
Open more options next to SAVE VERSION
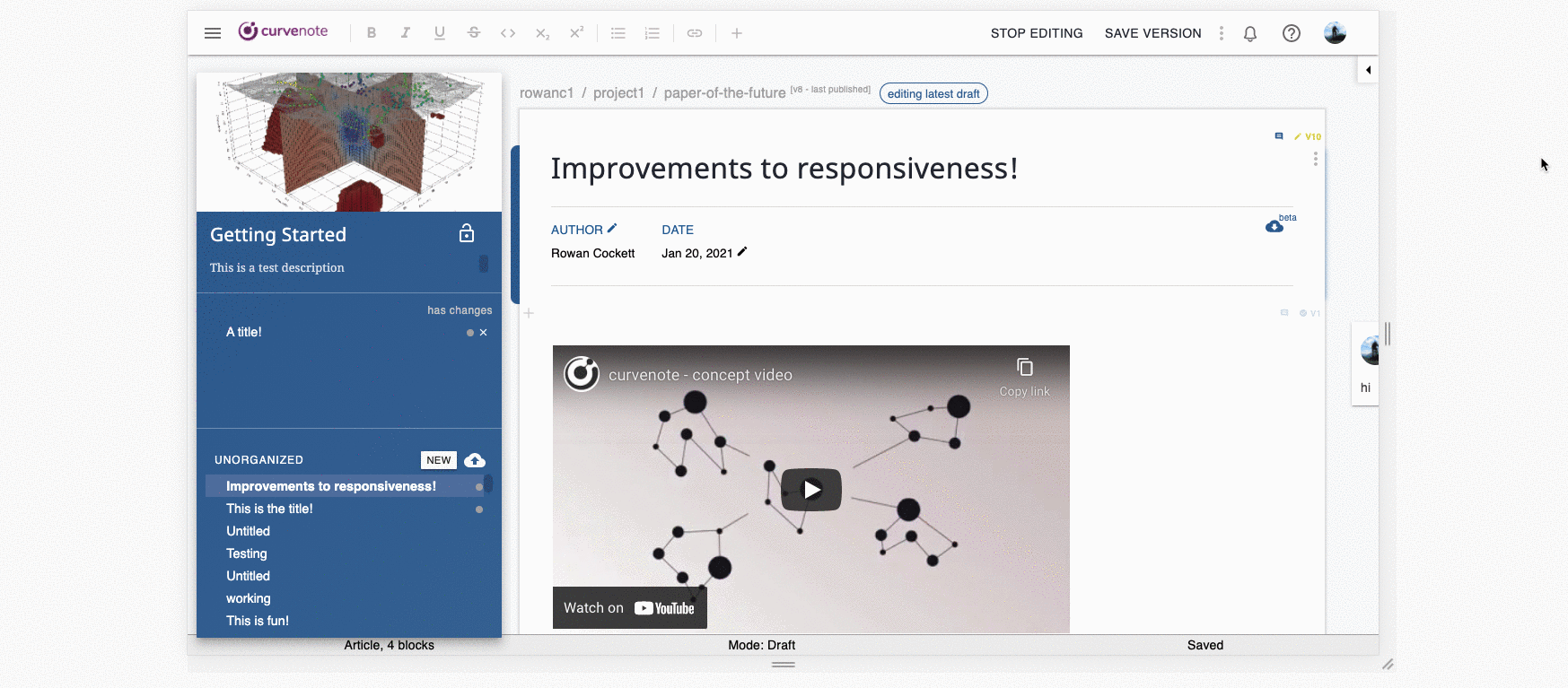[x=1221, y=33]
